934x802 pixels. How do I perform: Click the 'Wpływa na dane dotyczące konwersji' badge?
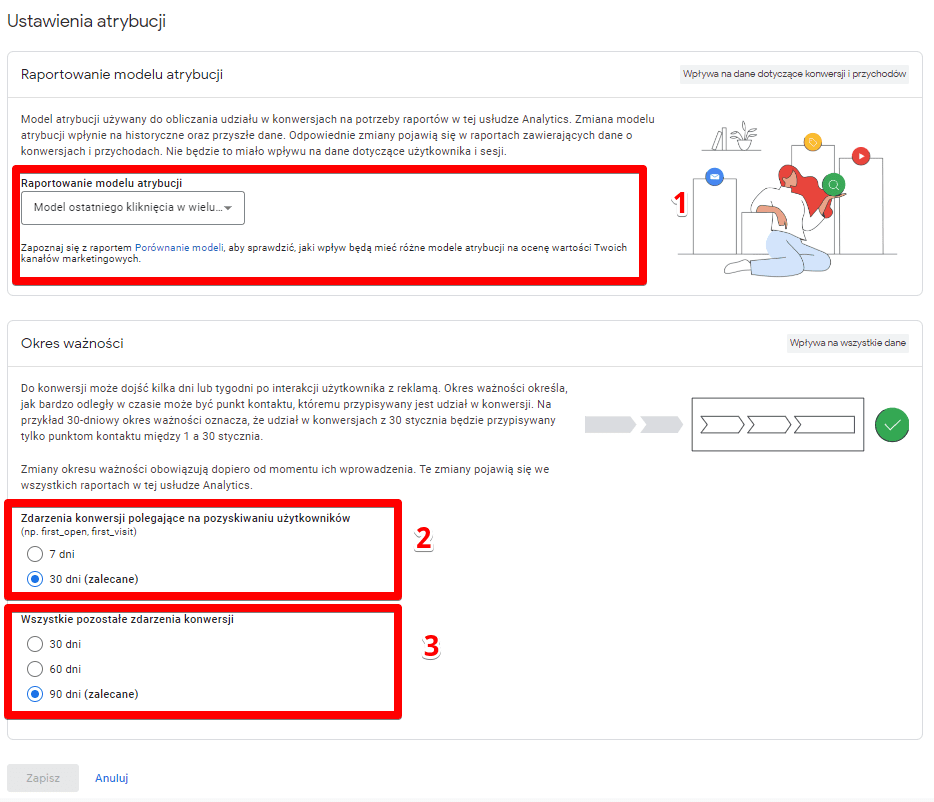[x=794, y=74]
